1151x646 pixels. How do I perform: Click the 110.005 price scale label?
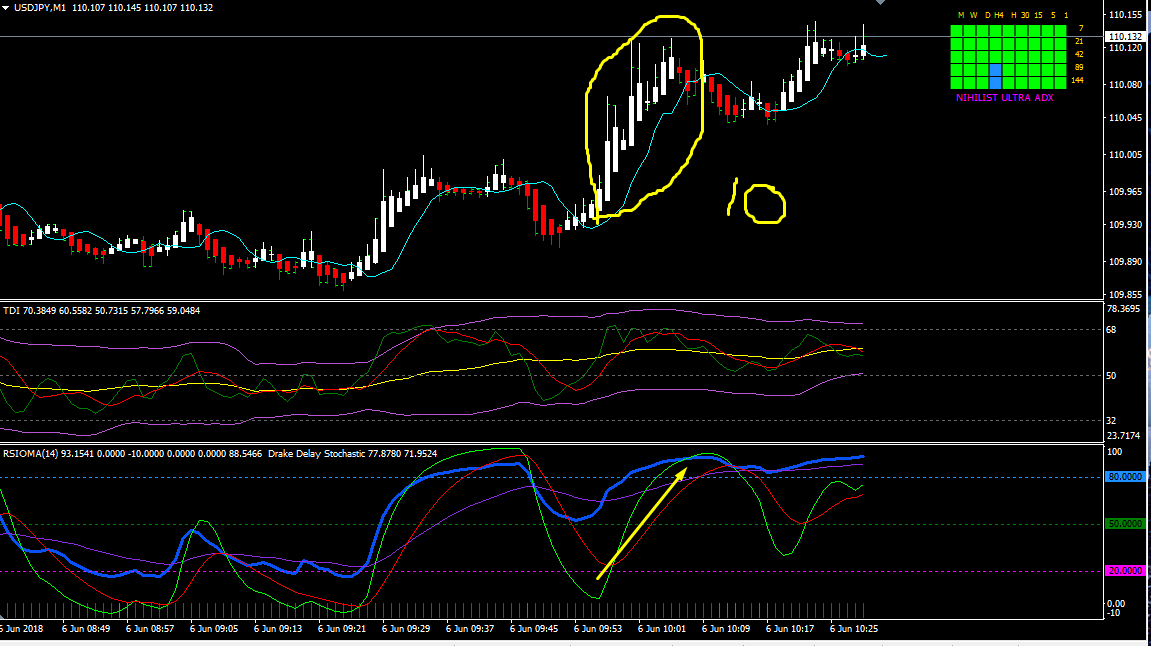tap(1125, 154)
